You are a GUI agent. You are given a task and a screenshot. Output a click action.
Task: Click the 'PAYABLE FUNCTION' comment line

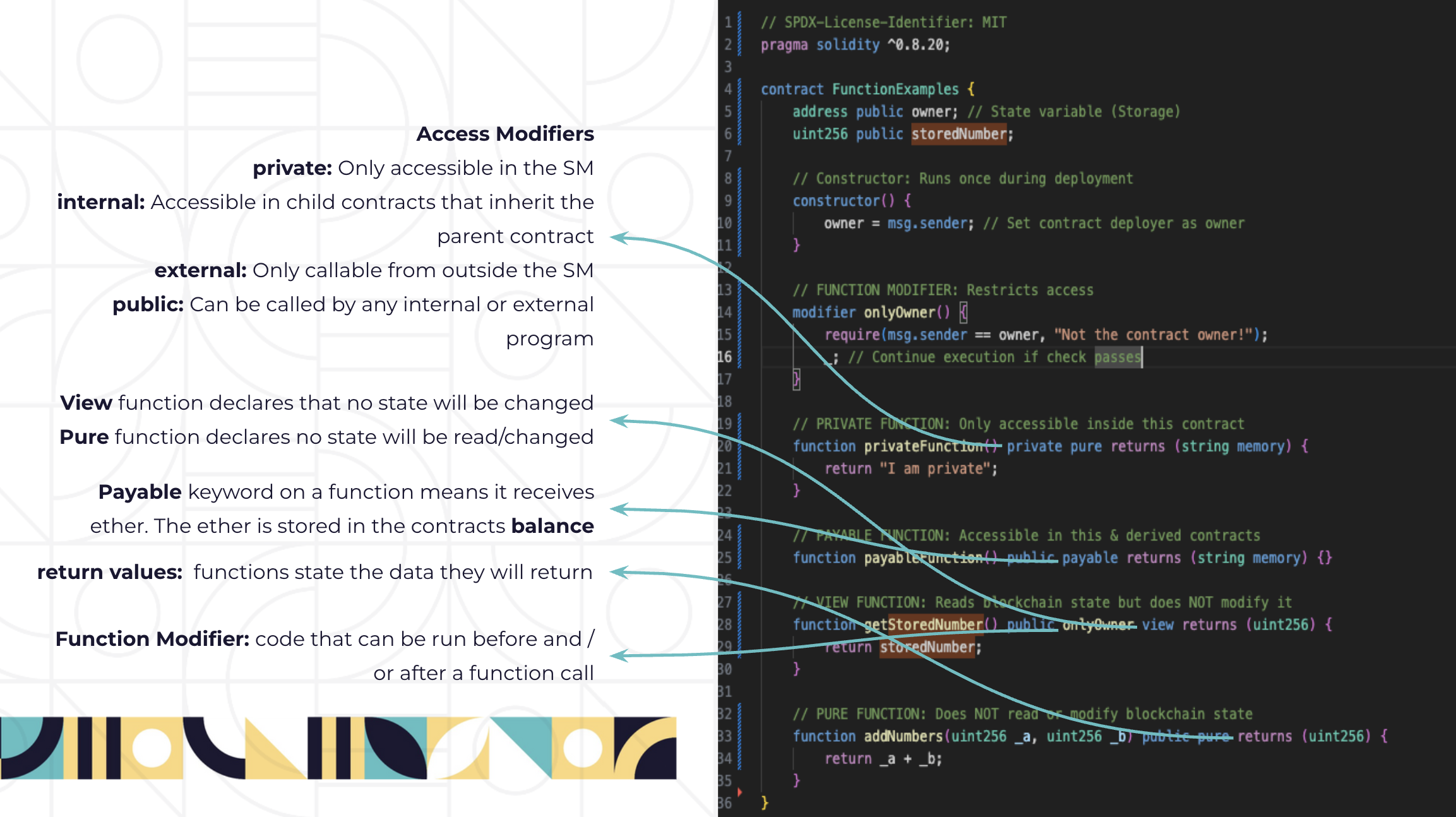[1026, 535]
